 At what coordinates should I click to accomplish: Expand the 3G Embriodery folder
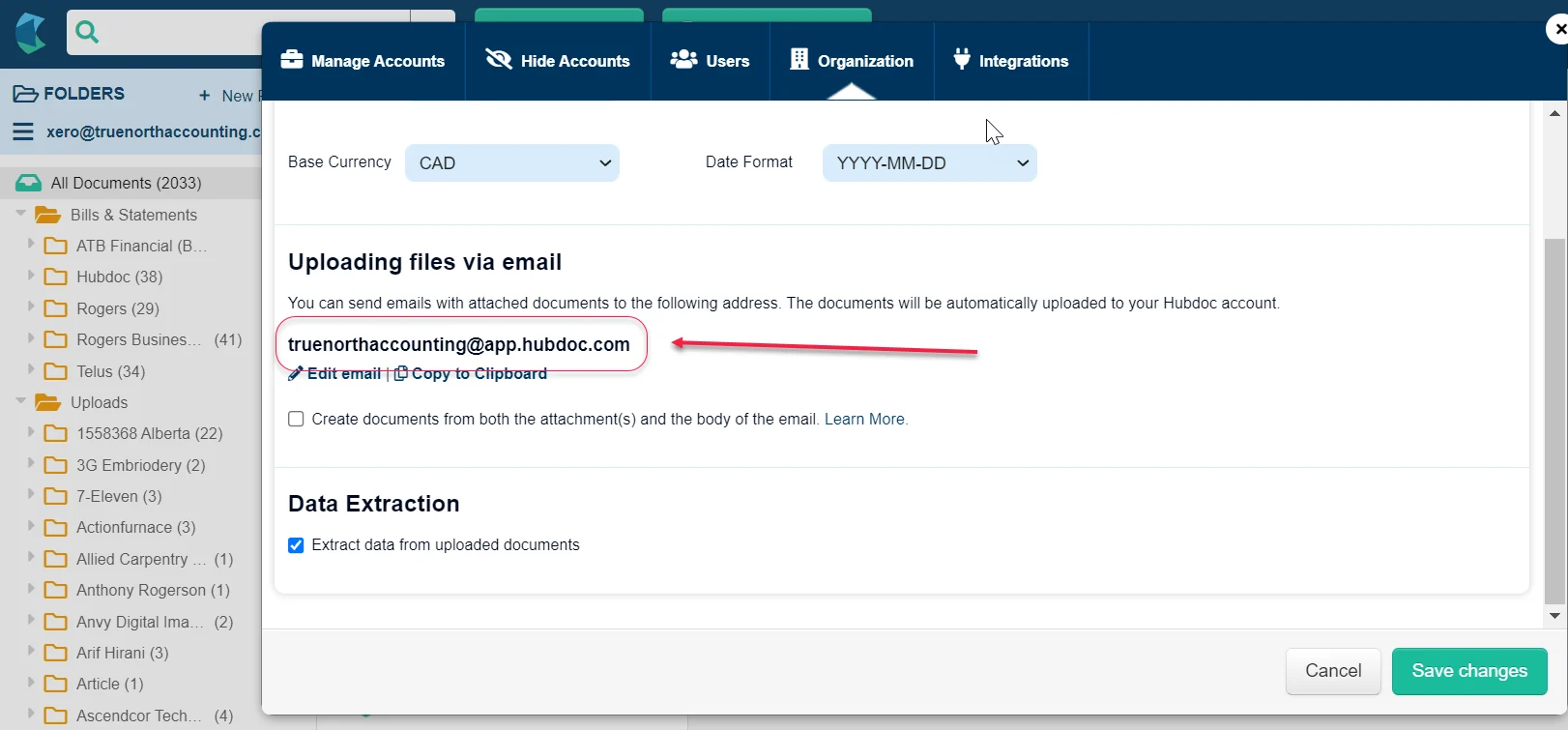pyautogui.click(x=31, y=464)
